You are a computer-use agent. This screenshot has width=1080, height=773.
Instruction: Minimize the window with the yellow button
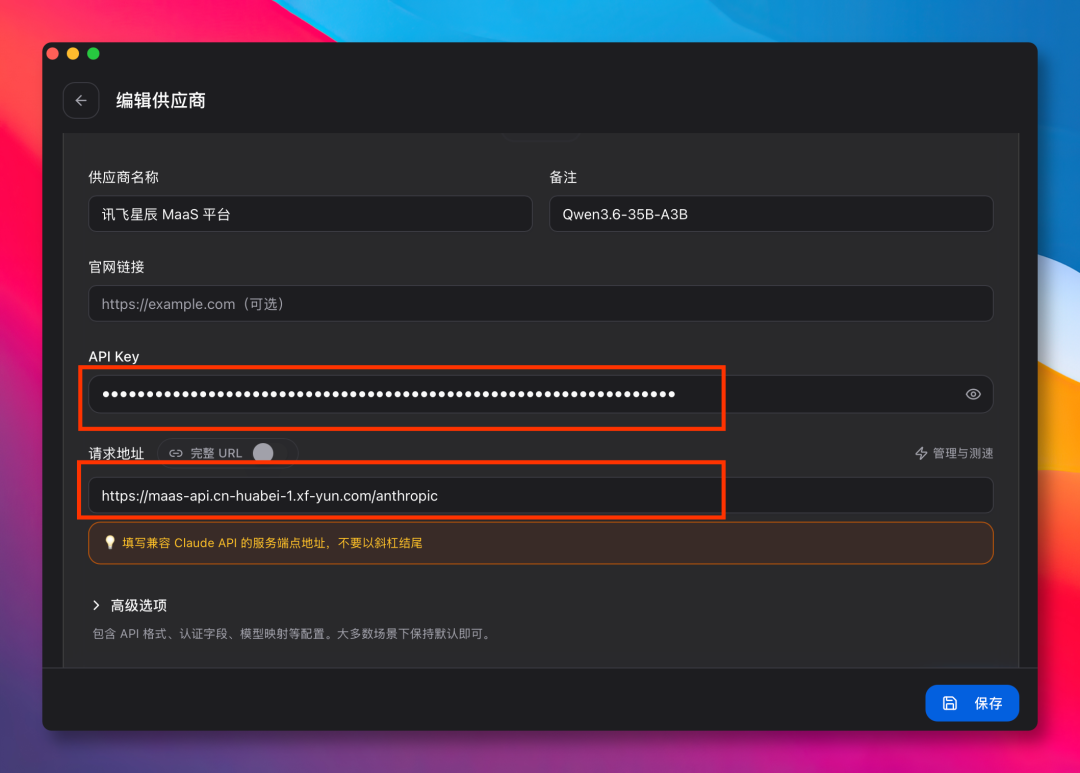(x=73, y=54)
